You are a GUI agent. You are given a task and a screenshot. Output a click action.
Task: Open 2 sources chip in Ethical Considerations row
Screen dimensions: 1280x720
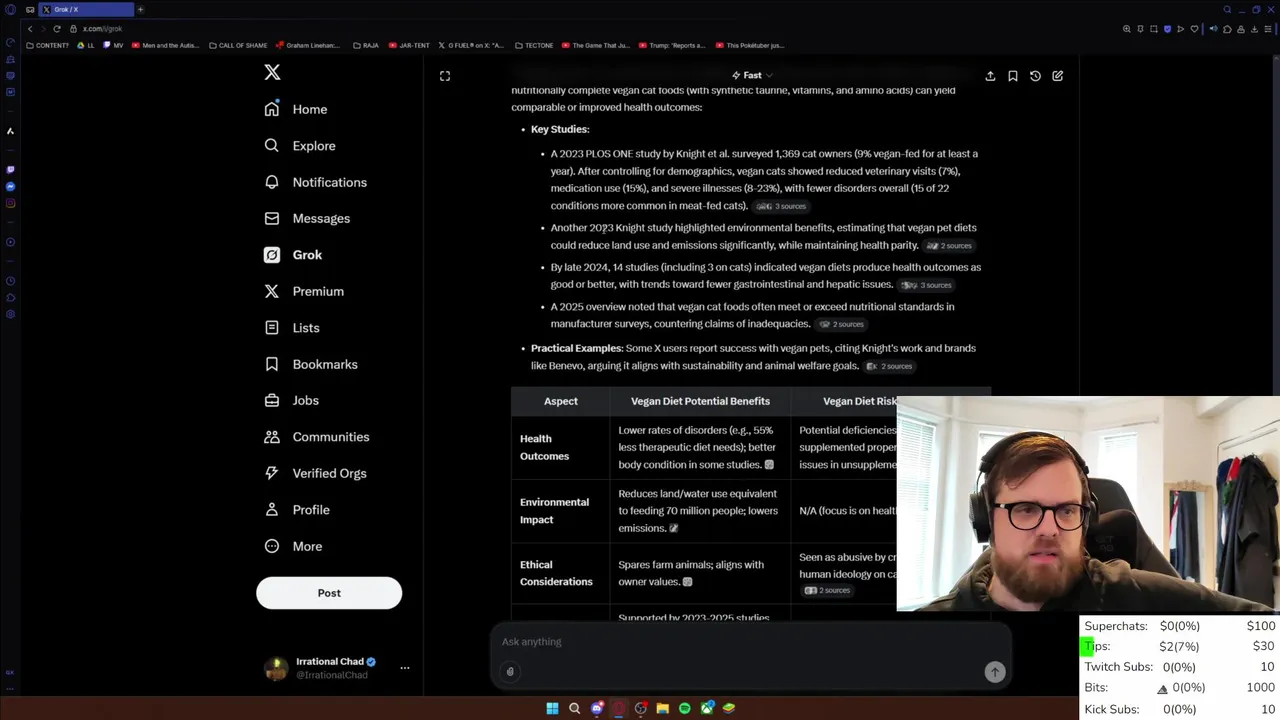pos(827,590)
